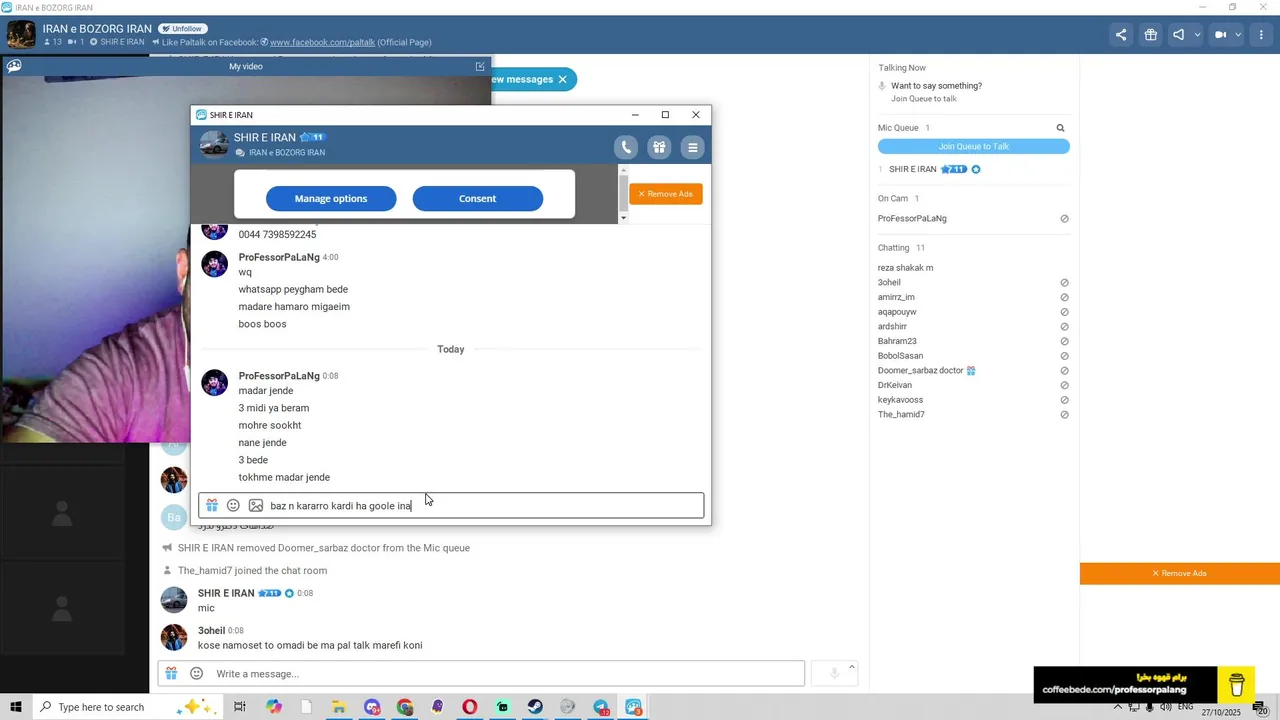Open the share room icon in header
The width and height of the screenshot is (1280, 720).
1121,35
